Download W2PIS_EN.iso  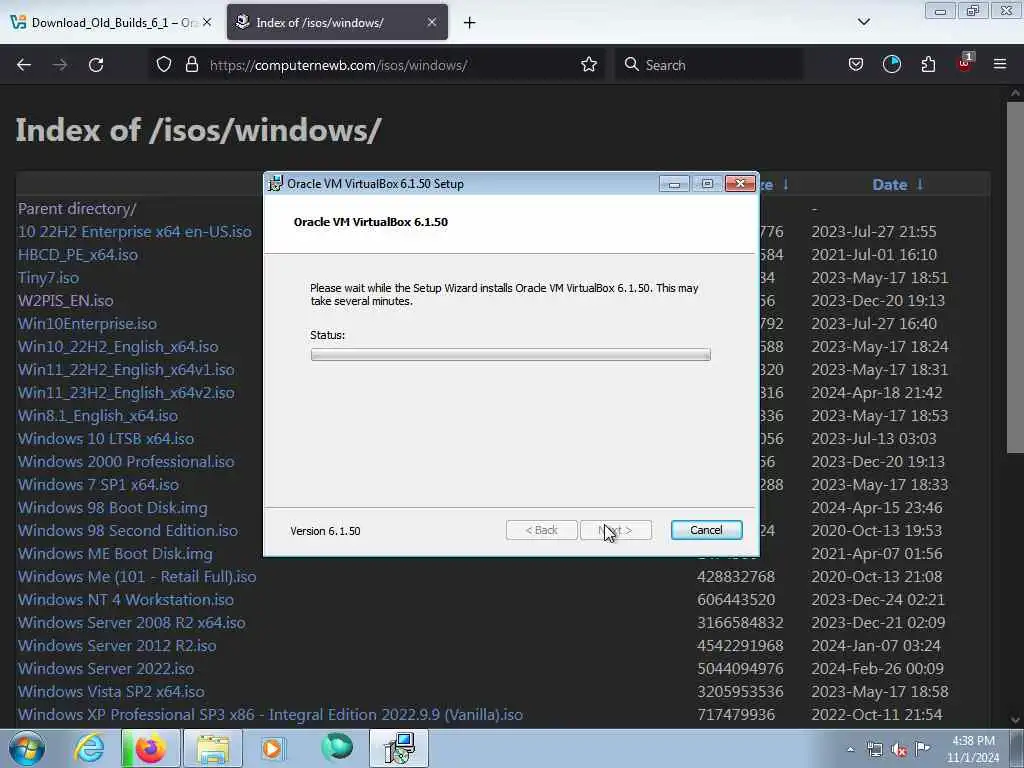(65, 300)
